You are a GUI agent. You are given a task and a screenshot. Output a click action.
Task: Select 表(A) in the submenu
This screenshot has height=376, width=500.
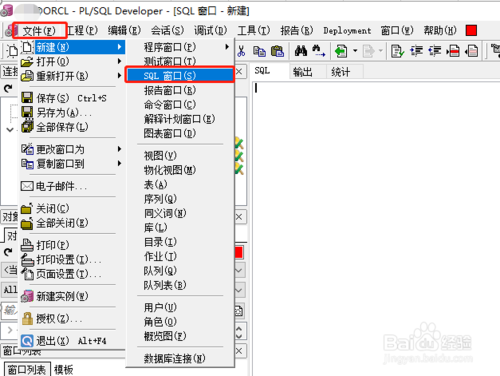click(x=180, y=184)
